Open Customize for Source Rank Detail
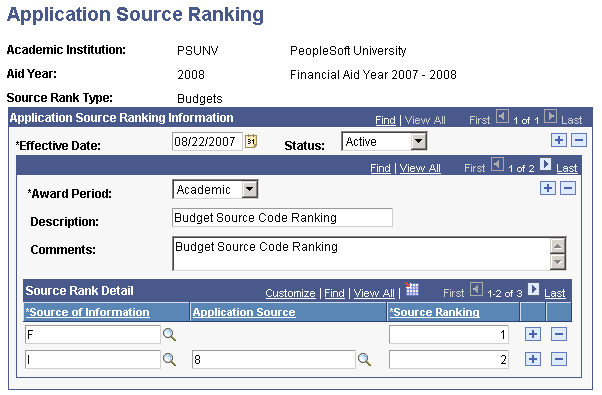This screenshot has width=602, height=395. point(290,293)
